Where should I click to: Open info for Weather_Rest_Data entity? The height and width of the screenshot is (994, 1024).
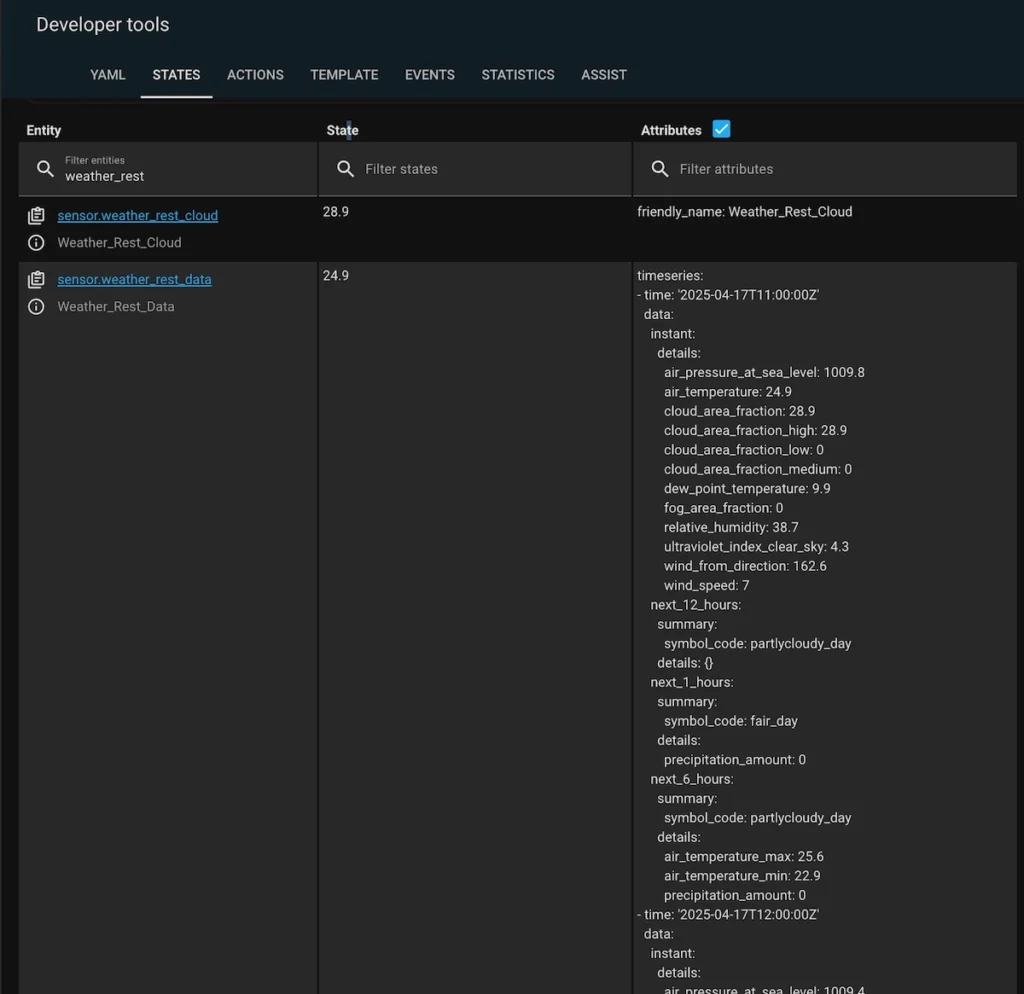[x=36, y=307]
